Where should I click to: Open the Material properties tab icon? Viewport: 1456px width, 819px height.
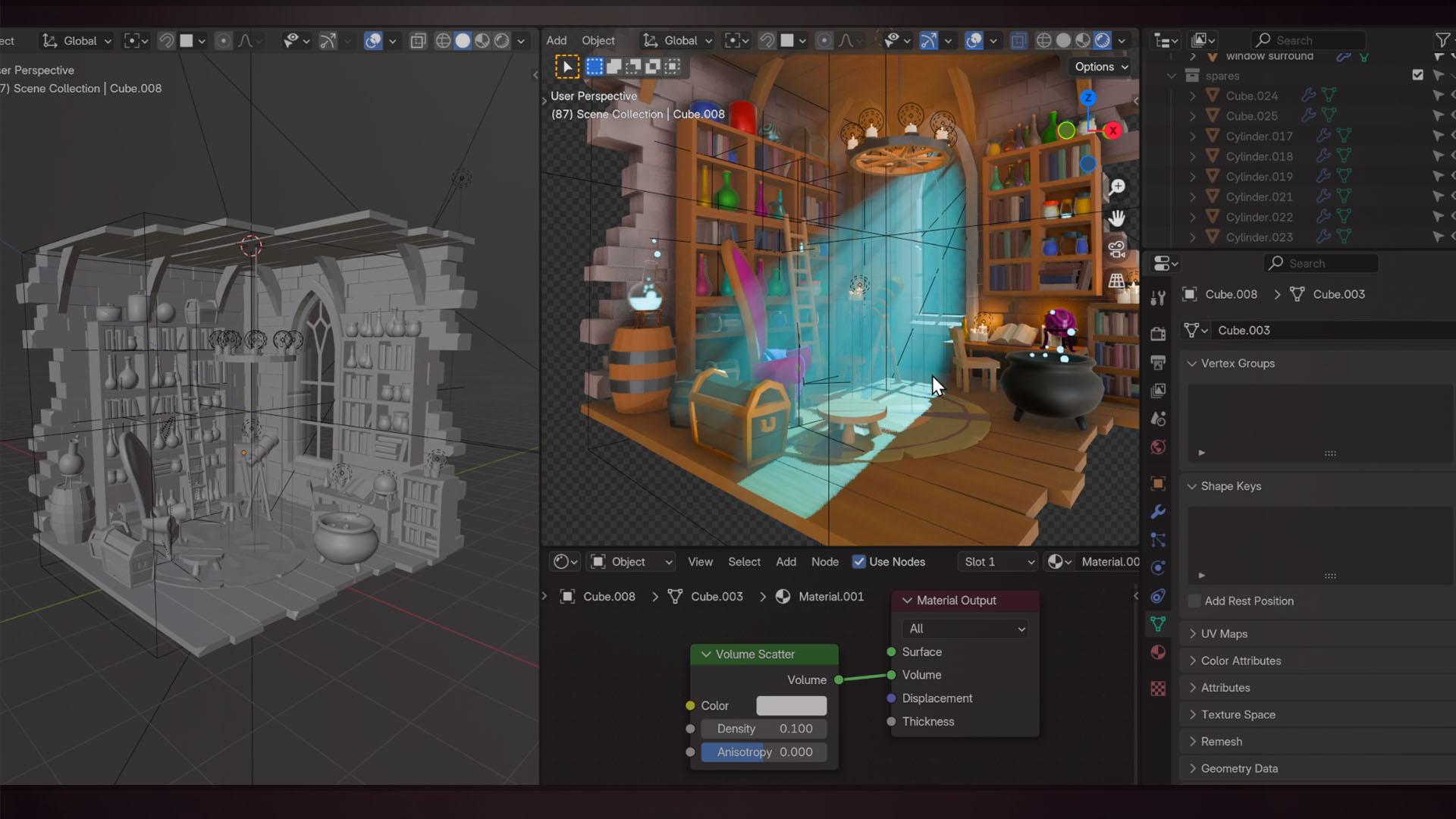pyautogui.click(x=1158, y=652)
